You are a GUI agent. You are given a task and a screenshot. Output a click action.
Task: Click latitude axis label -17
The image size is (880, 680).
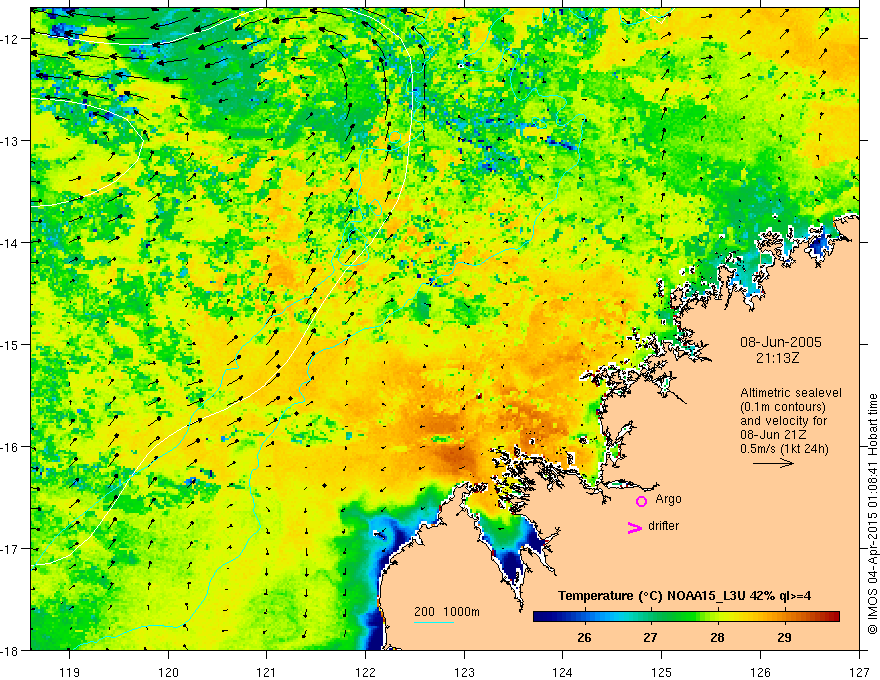pos(10,548)
